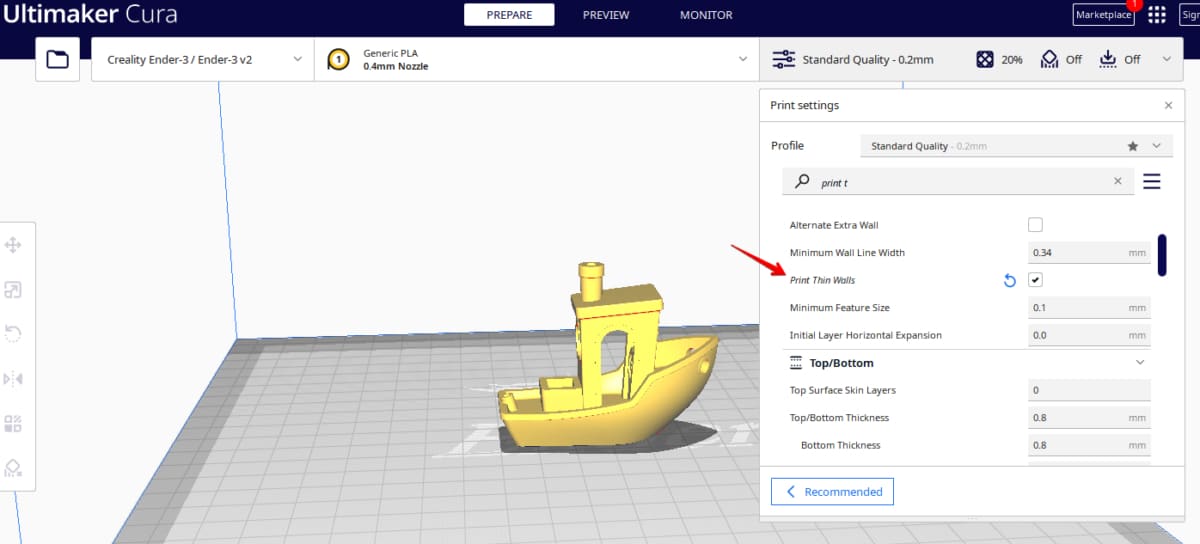
Task: Select the Support Blocker tool
Action: tap(14, 468)
